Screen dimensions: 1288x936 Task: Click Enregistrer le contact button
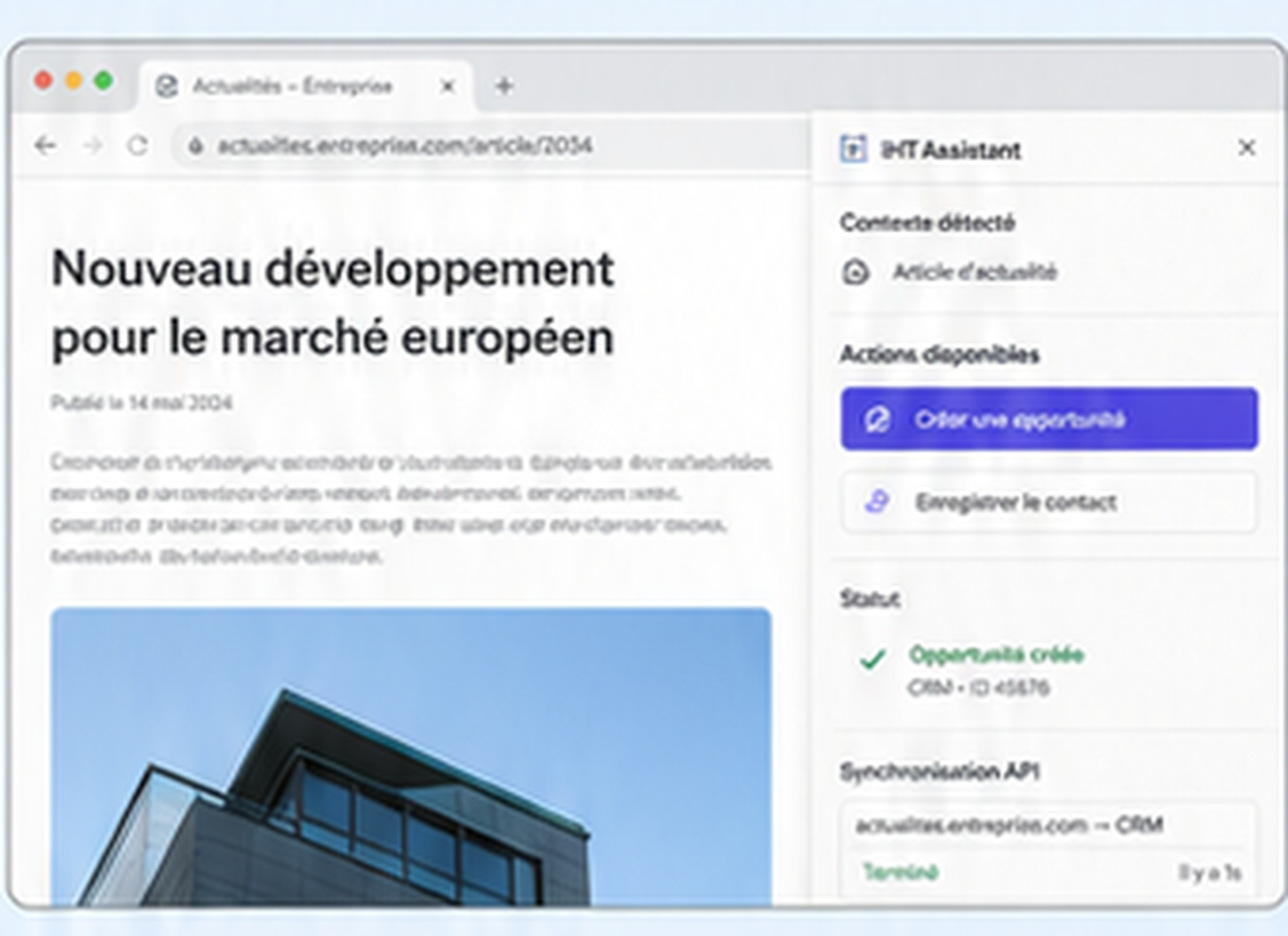click(x=1048, y=502)
